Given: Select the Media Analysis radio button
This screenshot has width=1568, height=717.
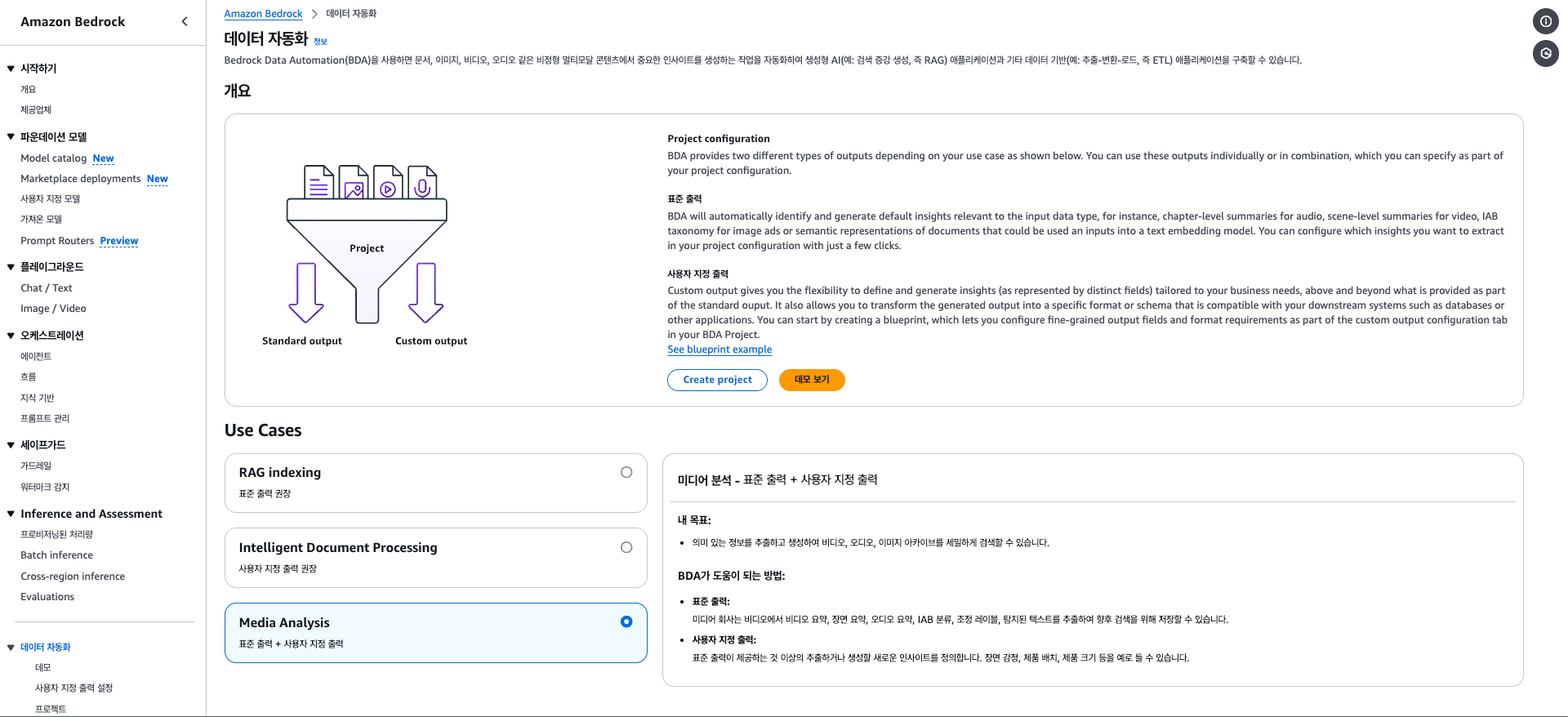Looking at the screenshot, I should click(x=626, y=621).
